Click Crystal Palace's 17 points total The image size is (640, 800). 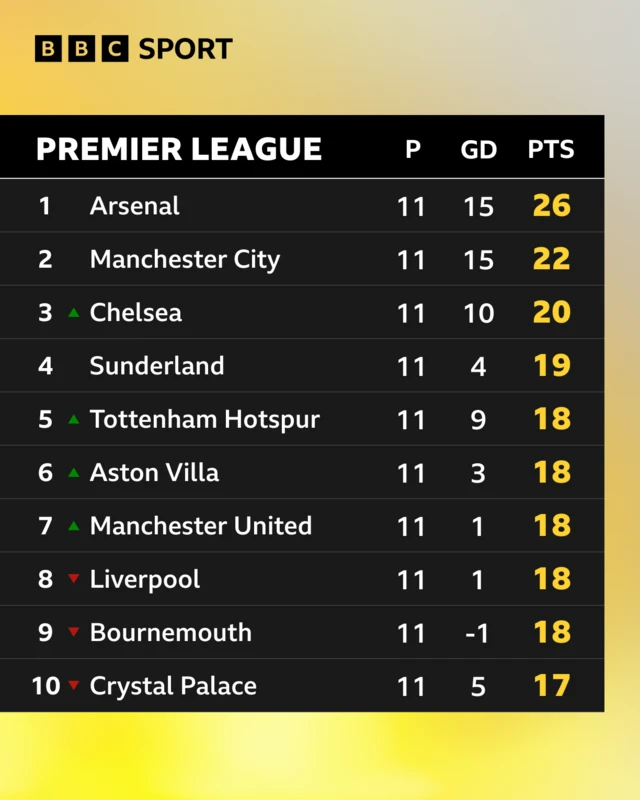coord(551,686)
